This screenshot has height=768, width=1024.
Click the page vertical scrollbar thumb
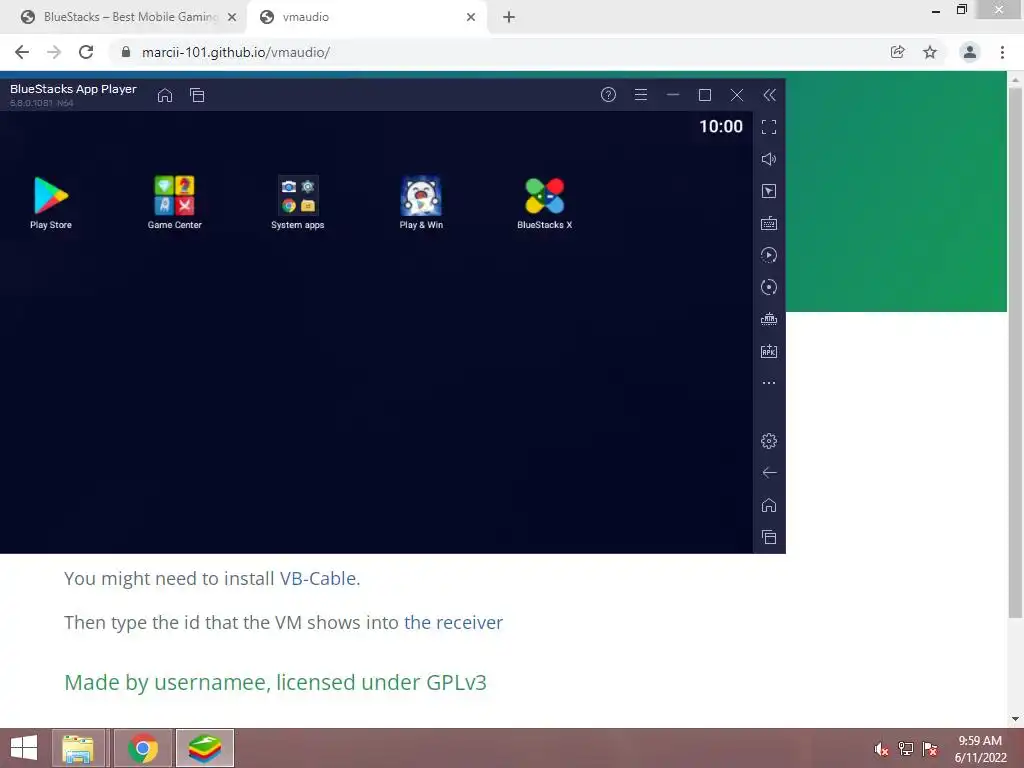coord(1015,353)
